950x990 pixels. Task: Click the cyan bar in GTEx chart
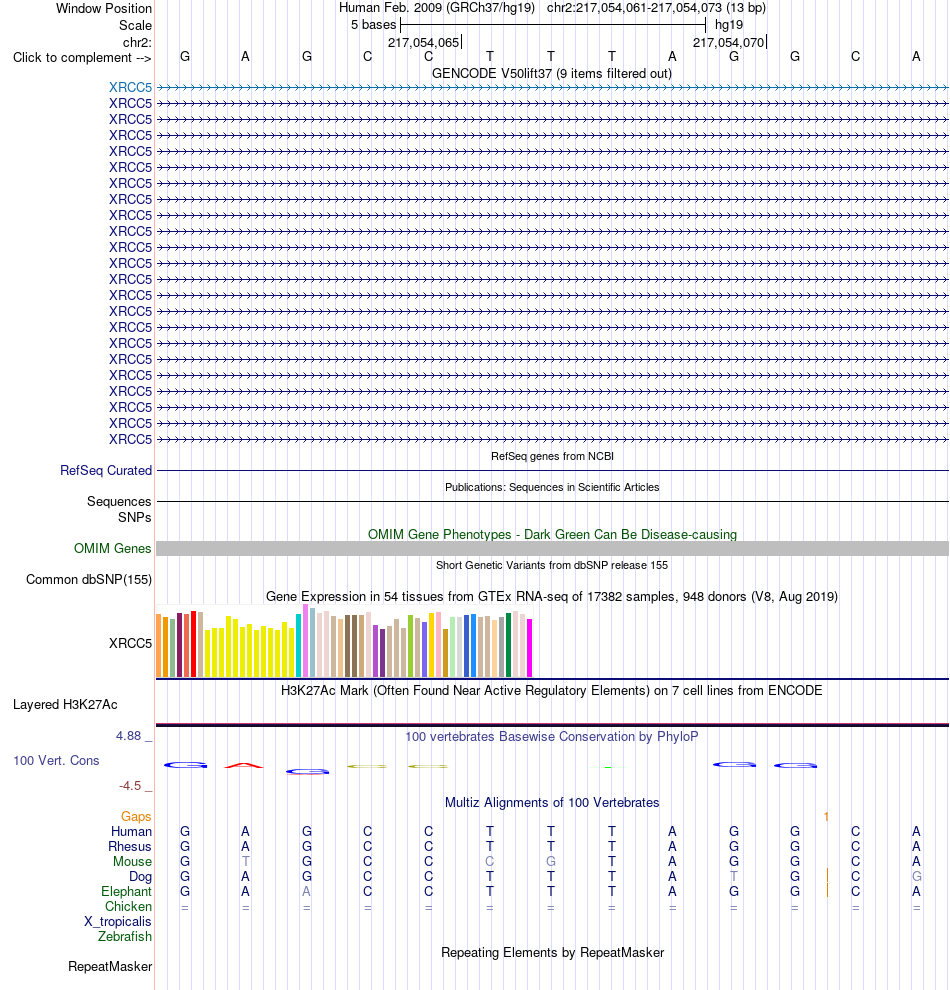pyautogui.click(x=299, y=645)
